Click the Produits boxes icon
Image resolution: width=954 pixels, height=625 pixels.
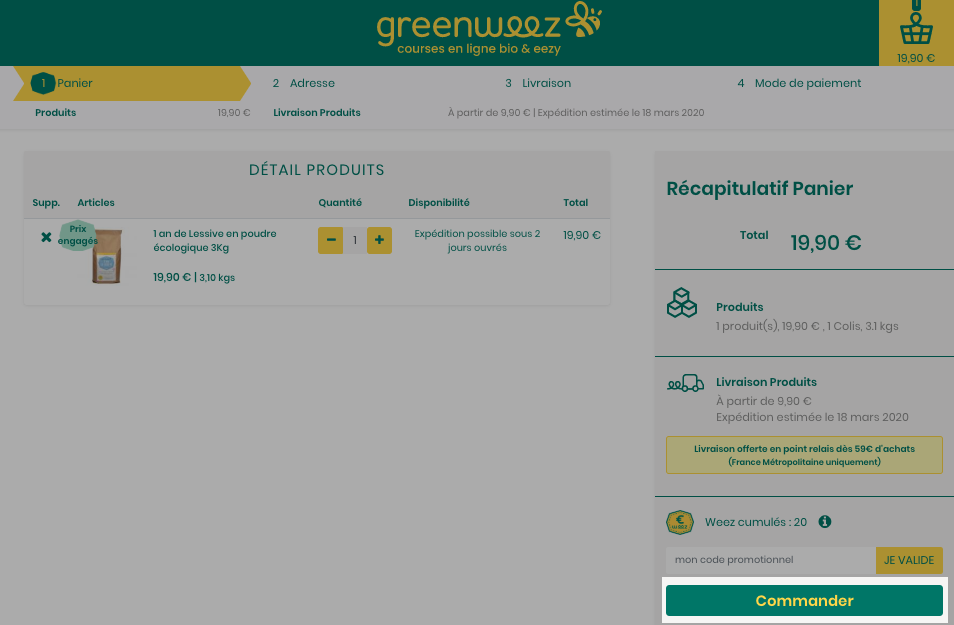tap(682, 303)
